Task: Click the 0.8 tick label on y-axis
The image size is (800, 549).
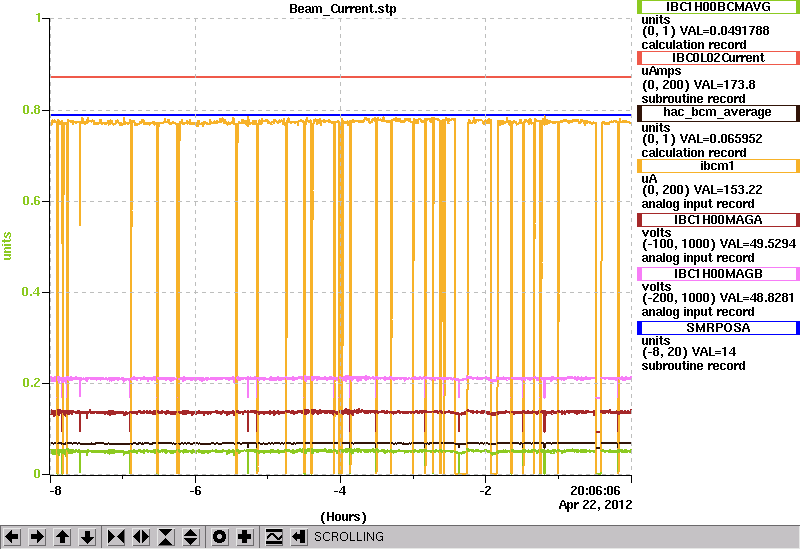Action: tap(31, 110)
